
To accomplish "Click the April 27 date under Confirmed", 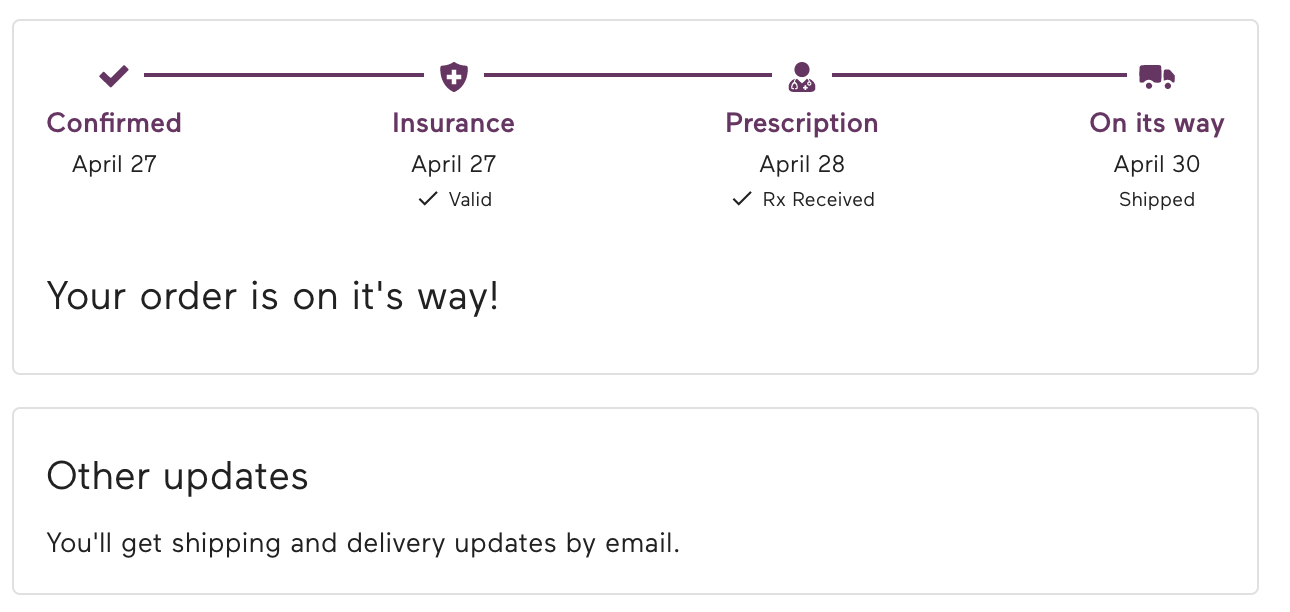I will click(114, 164).
